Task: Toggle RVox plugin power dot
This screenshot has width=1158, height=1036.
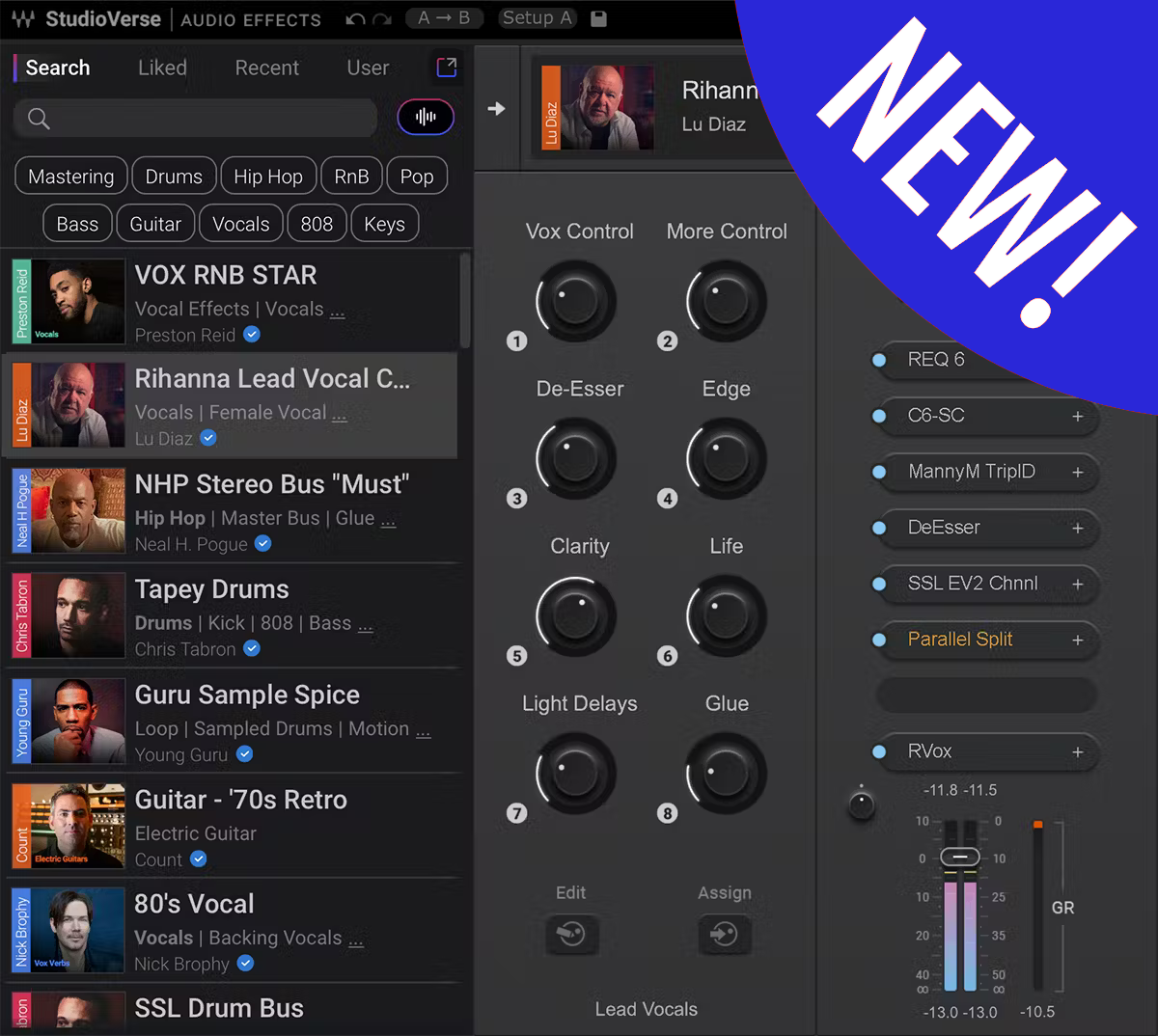Action: (x=879, y=751)
